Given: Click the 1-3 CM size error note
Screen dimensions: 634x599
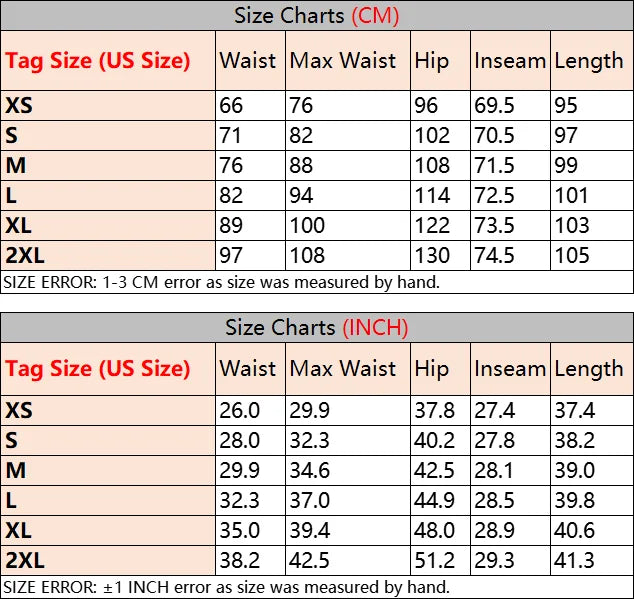Looking at the screenshot, I should [221, 282].
